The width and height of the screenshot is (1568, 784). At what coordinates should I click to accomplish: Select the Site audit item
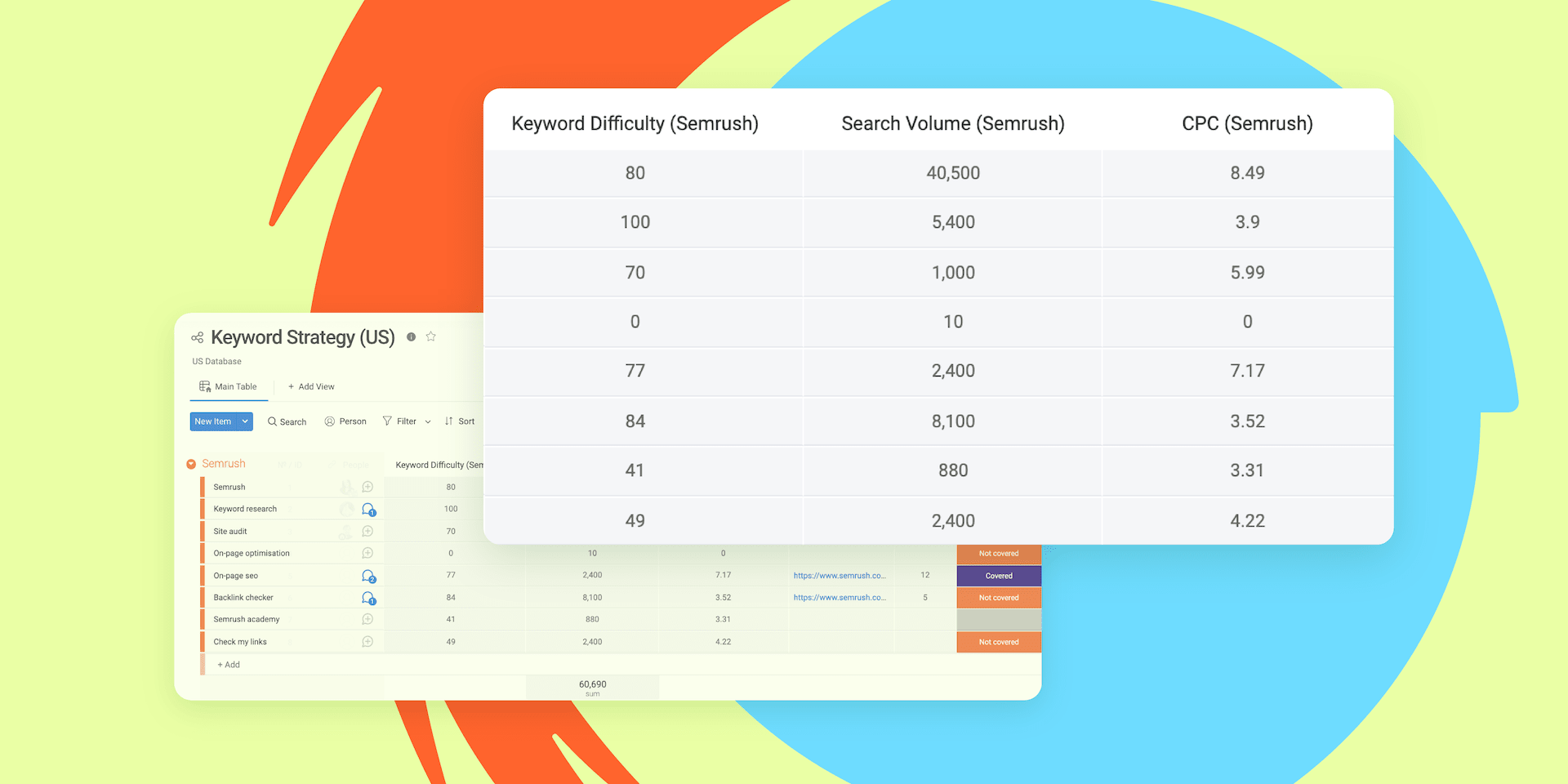230,531
